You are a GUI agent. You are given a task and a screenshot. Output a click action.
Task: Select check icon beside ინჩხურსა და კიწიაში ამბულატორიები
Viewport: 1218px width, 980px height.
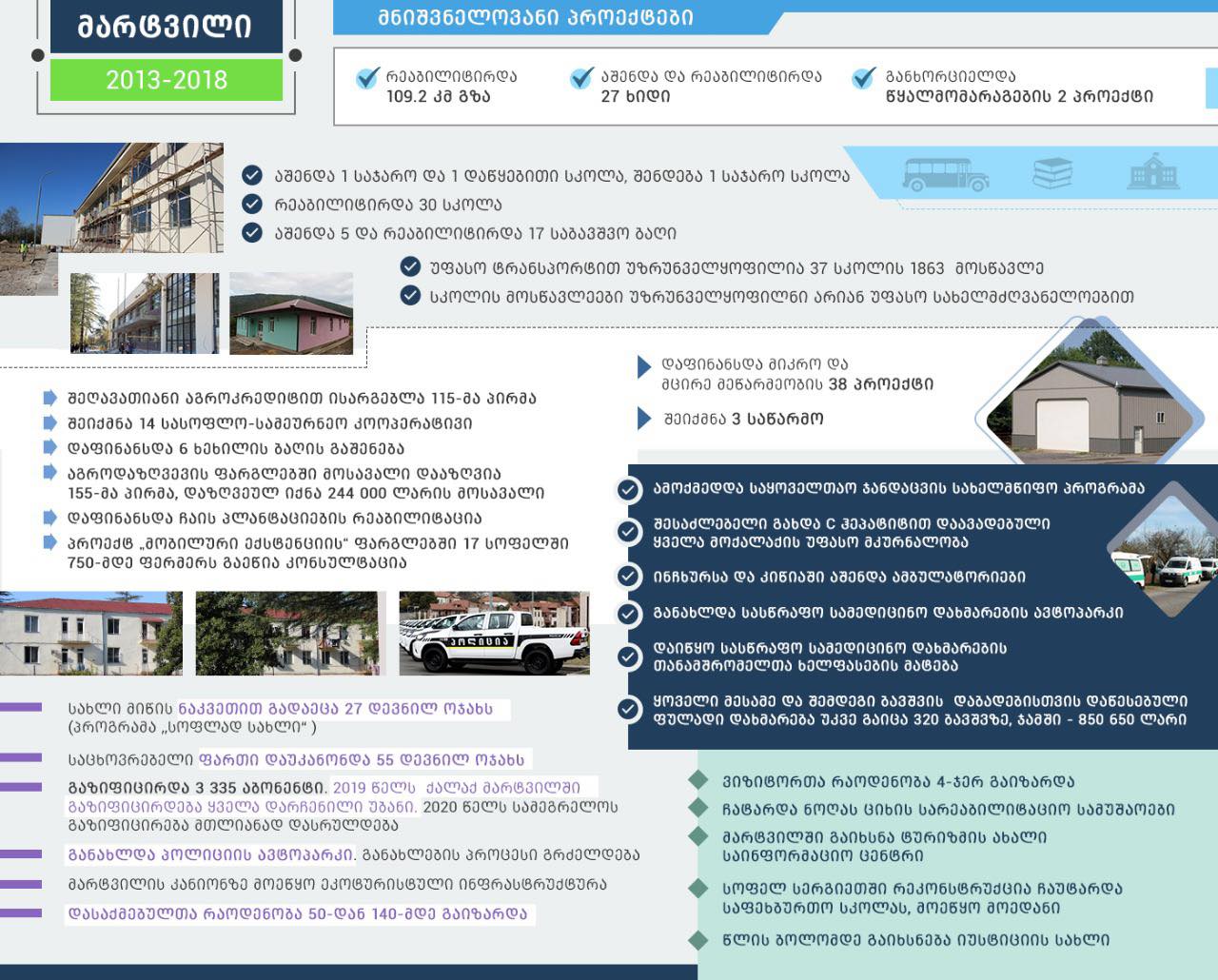click(x=628, y=577)
